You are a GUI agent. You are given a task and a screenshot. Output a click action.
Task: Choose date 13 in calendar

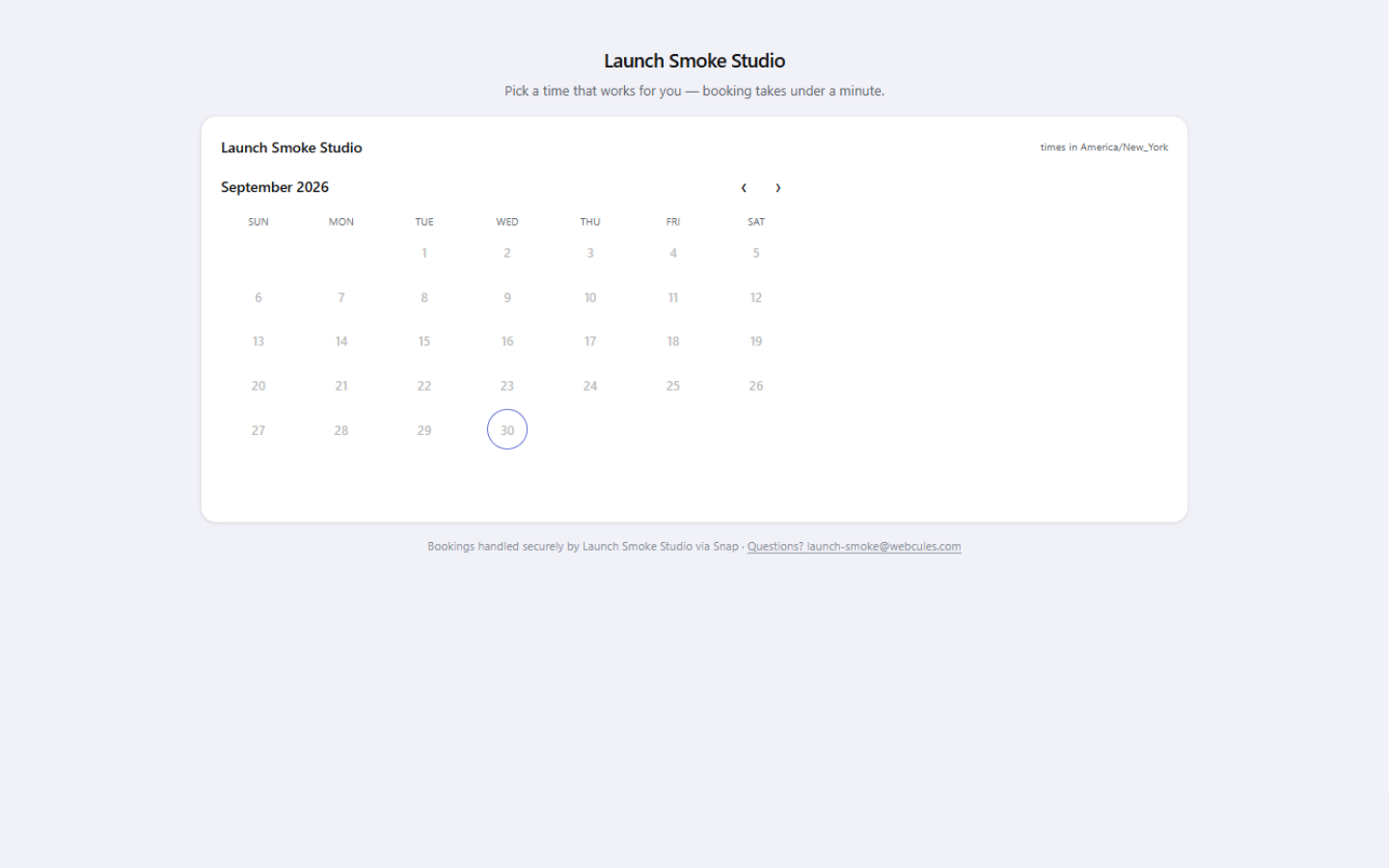259,341
